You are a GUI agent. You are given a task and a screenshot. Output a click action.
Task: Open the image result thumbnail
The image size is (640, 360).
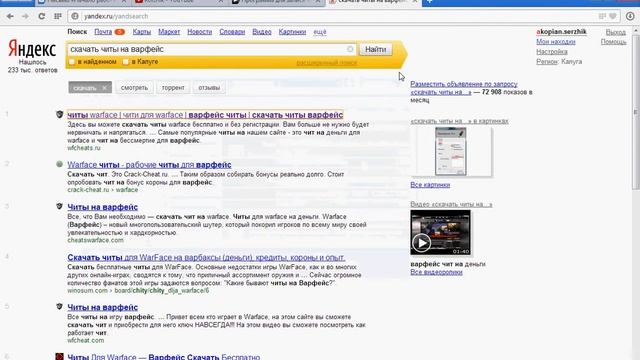pos(451,151)
